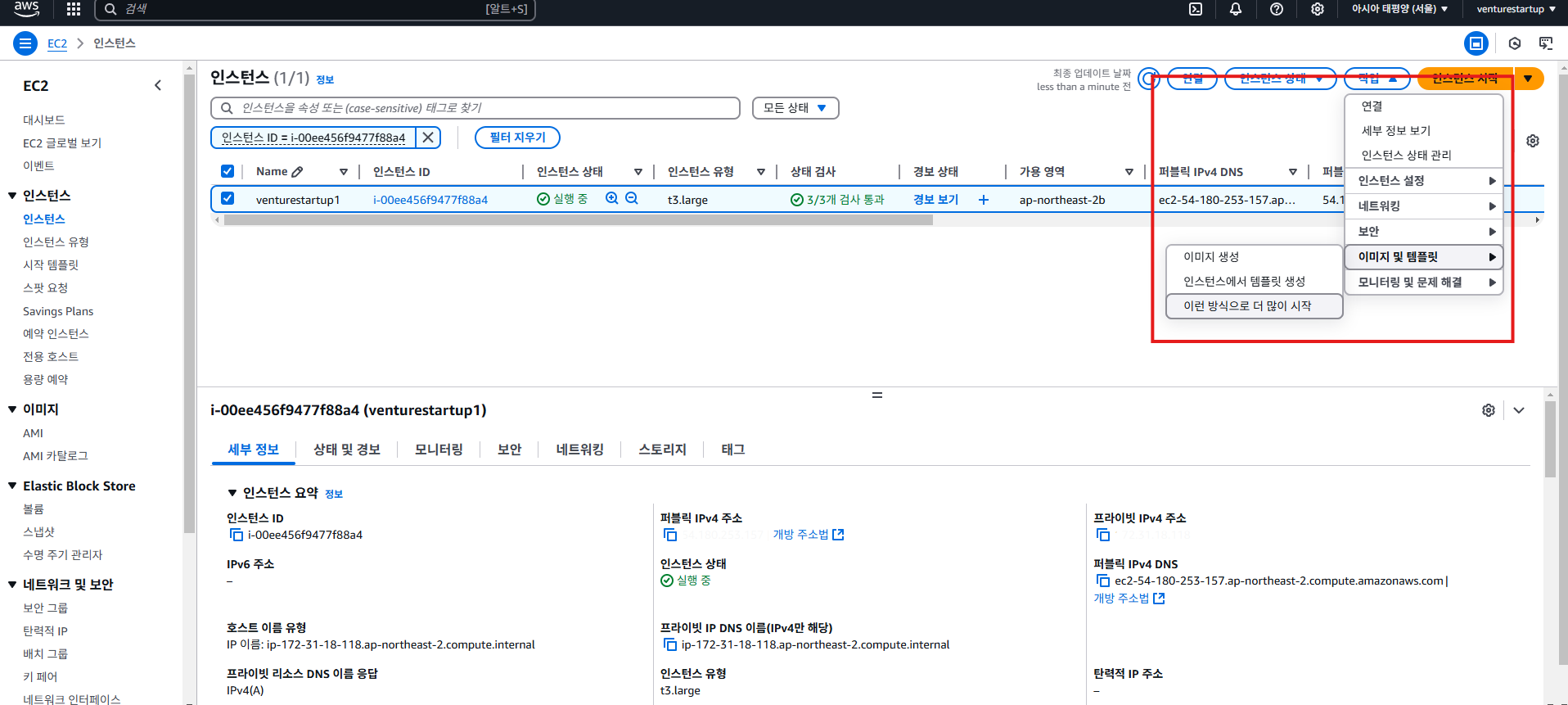
Task: Open the 볼륨 sidebar link
Action: pos(34,508)
